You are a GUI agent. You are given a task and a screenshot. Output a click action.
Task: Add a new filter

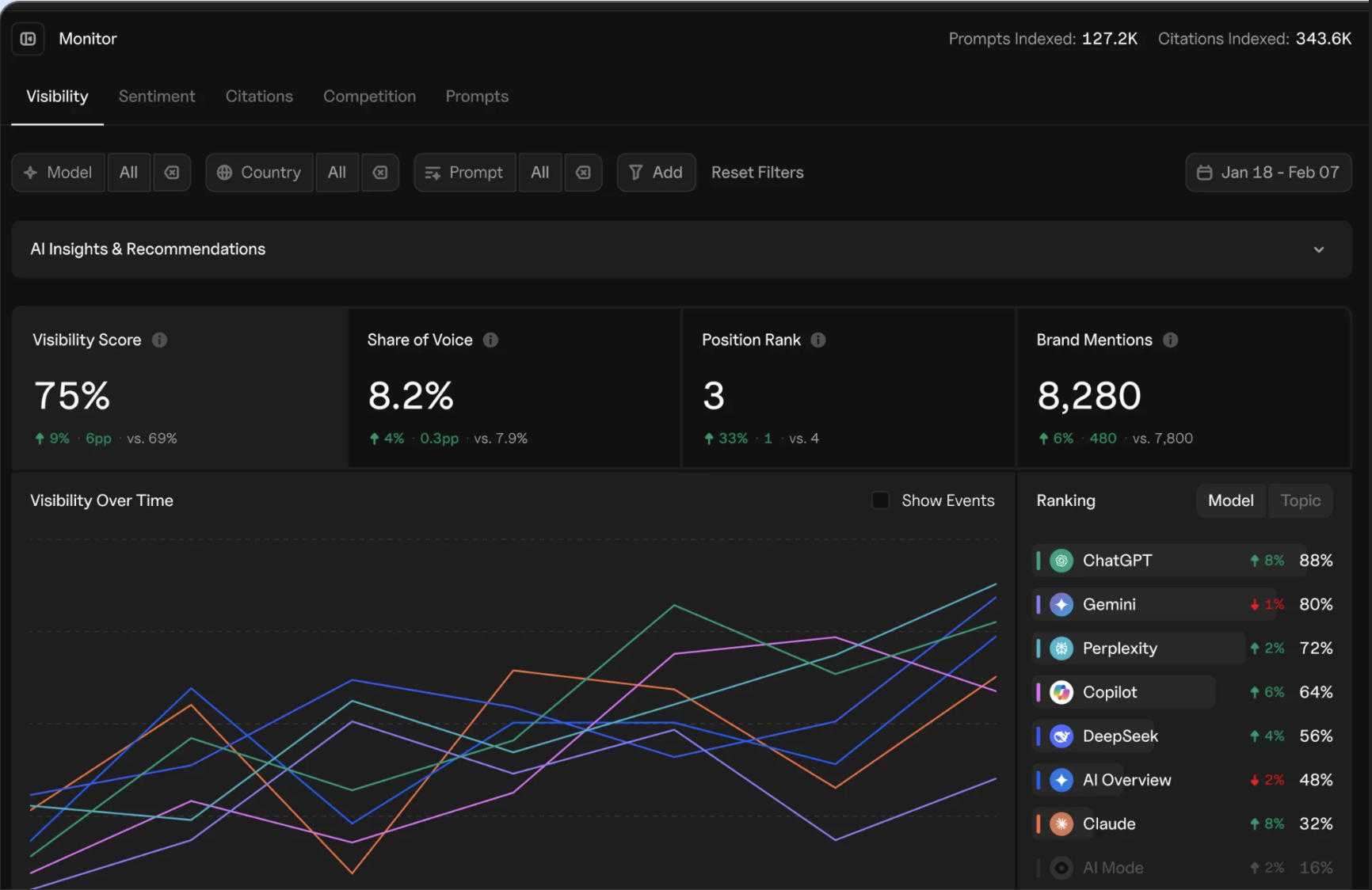point(656,173)
